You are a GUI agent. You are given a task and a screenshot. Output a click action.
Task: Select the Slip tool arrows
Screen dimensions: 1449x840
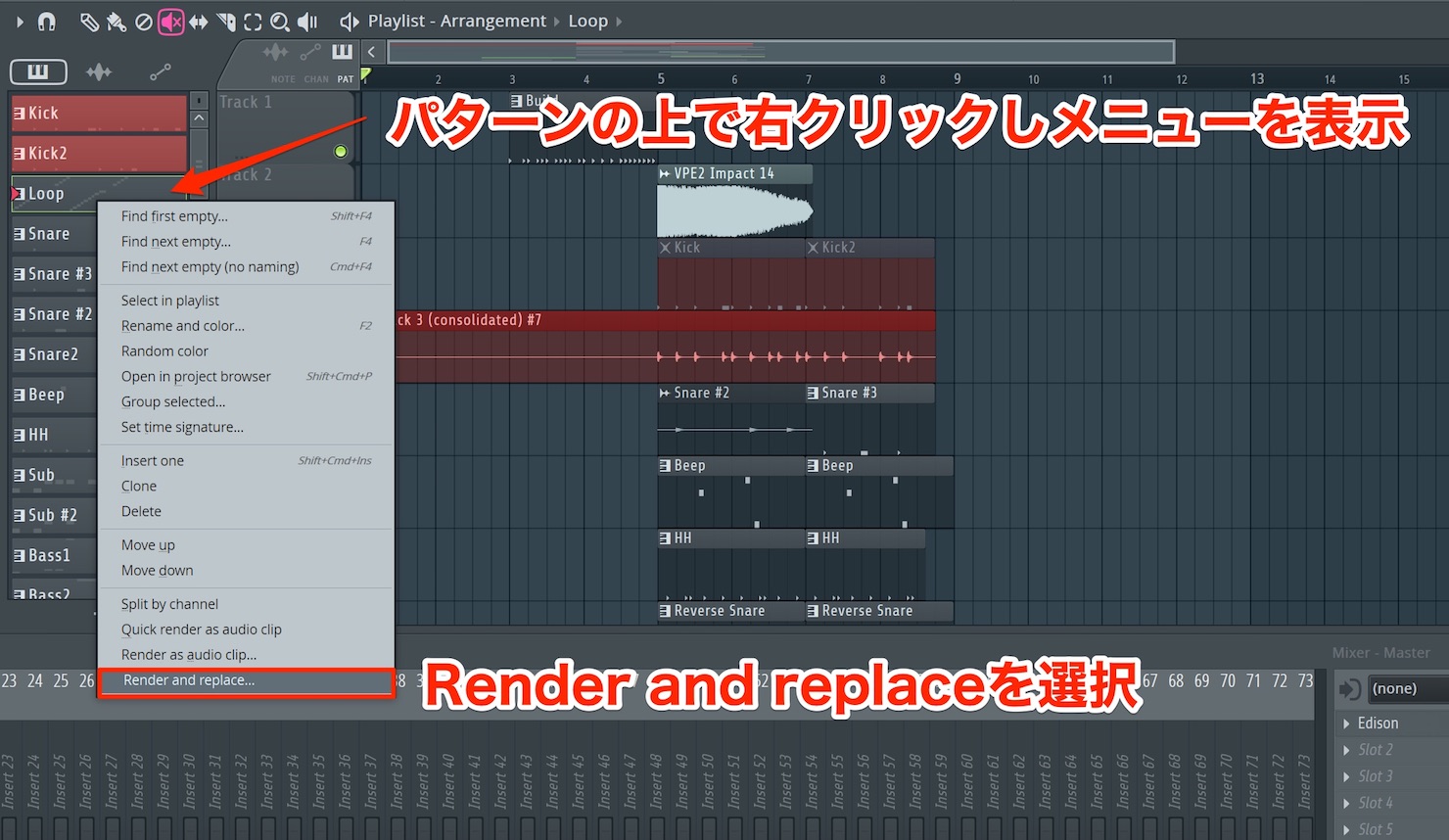coord(199,22)
